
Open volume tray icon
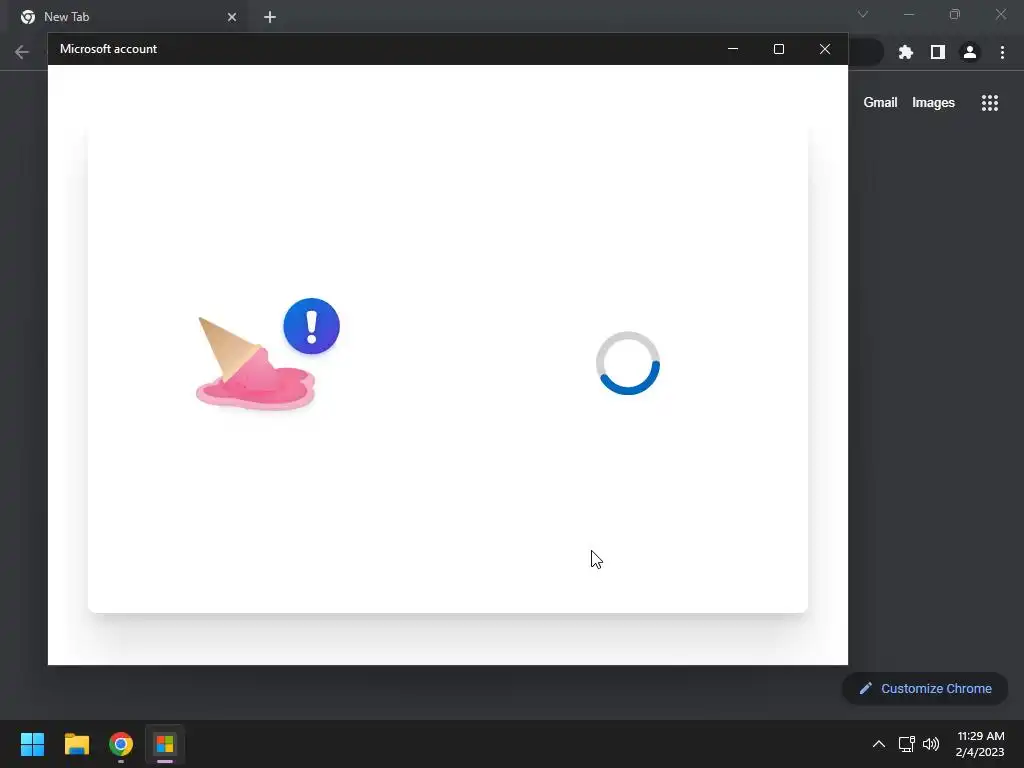click(931, 744)
